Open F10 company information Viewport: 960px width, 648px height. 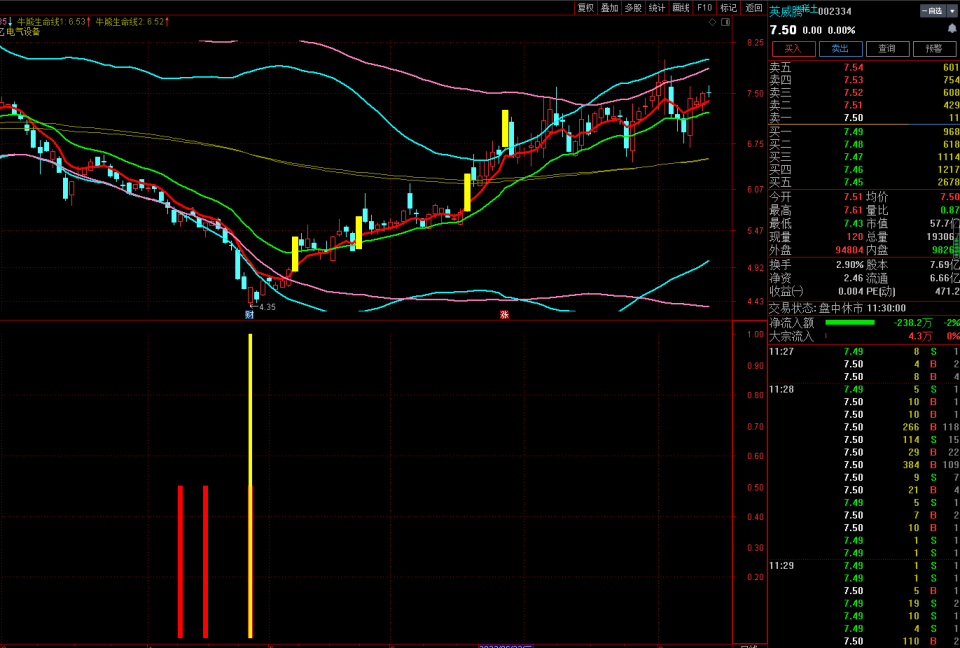[x=705, y=7]
